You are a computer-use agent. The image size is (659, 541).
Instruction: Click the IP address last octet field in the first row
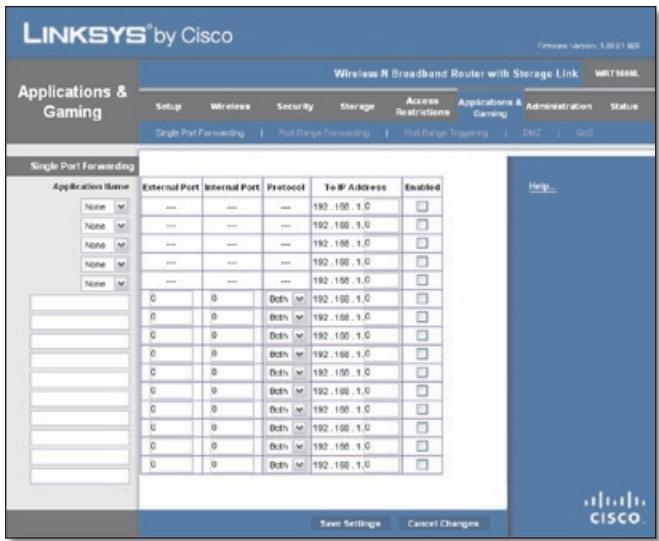[381, 206]
